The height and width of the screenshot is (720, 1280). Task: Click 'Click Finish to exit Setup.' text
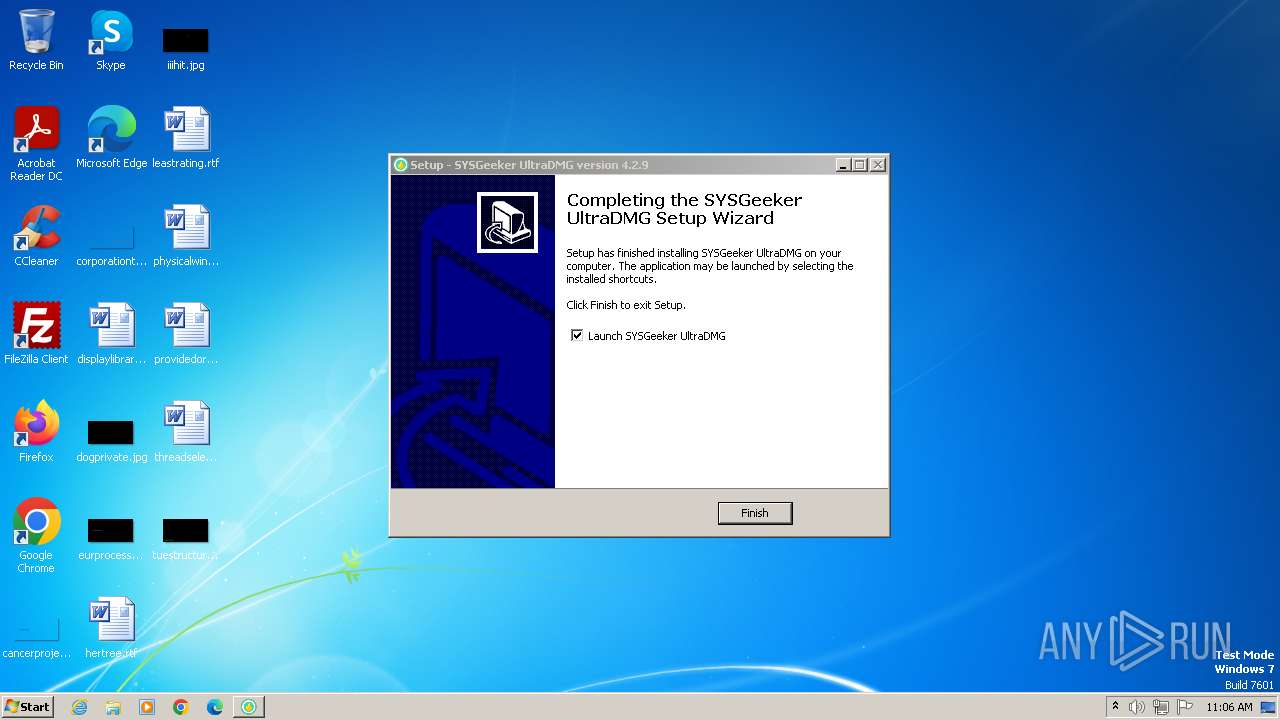click(x=626, y=305)
